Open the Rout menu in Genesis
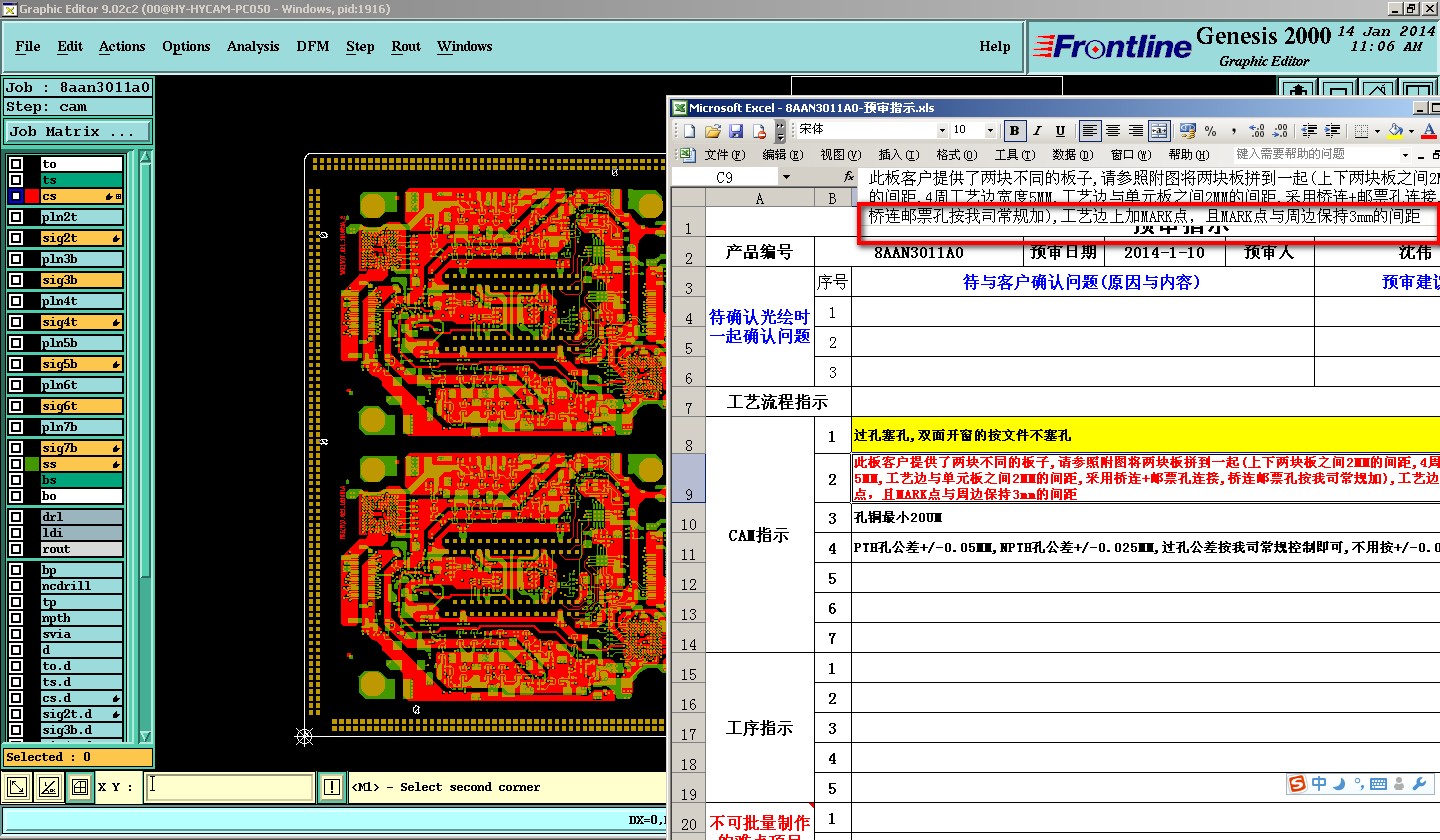Image resolution: width=1440 pixels, height=840 pixels. (406, 46)
